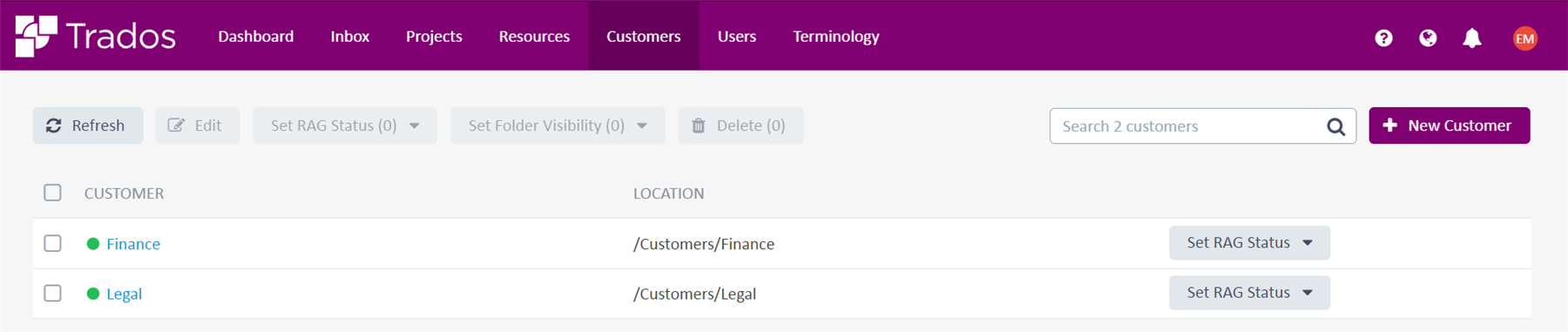Click the search magnifier icon

[x=1335, y=126]
